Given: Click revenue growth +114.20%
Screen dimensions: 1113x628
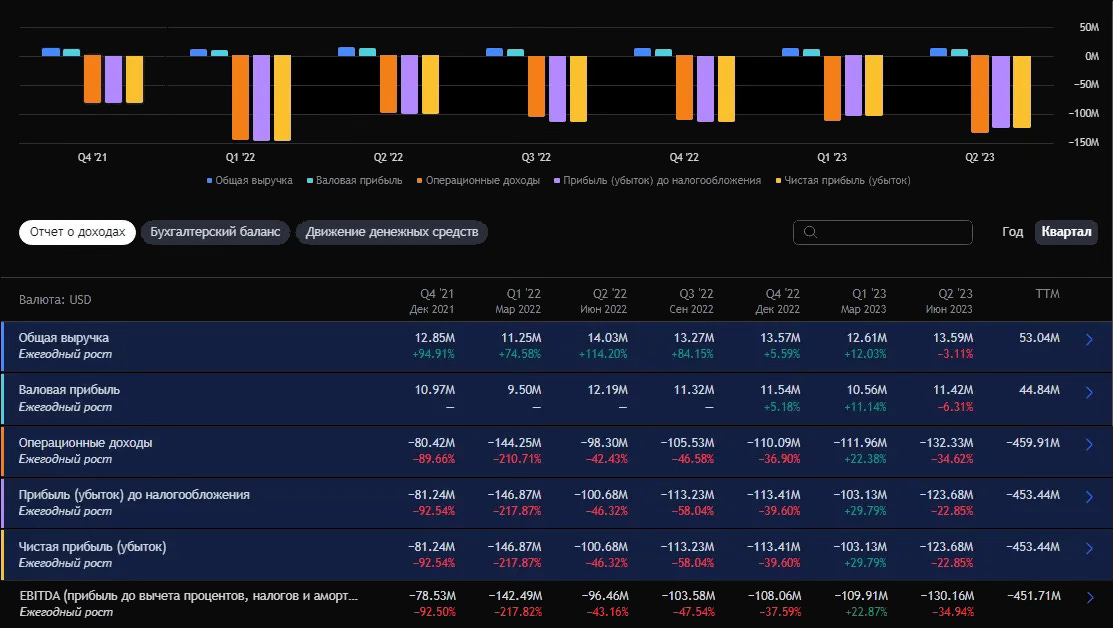Looking at the screenshot, I should 603,354.
